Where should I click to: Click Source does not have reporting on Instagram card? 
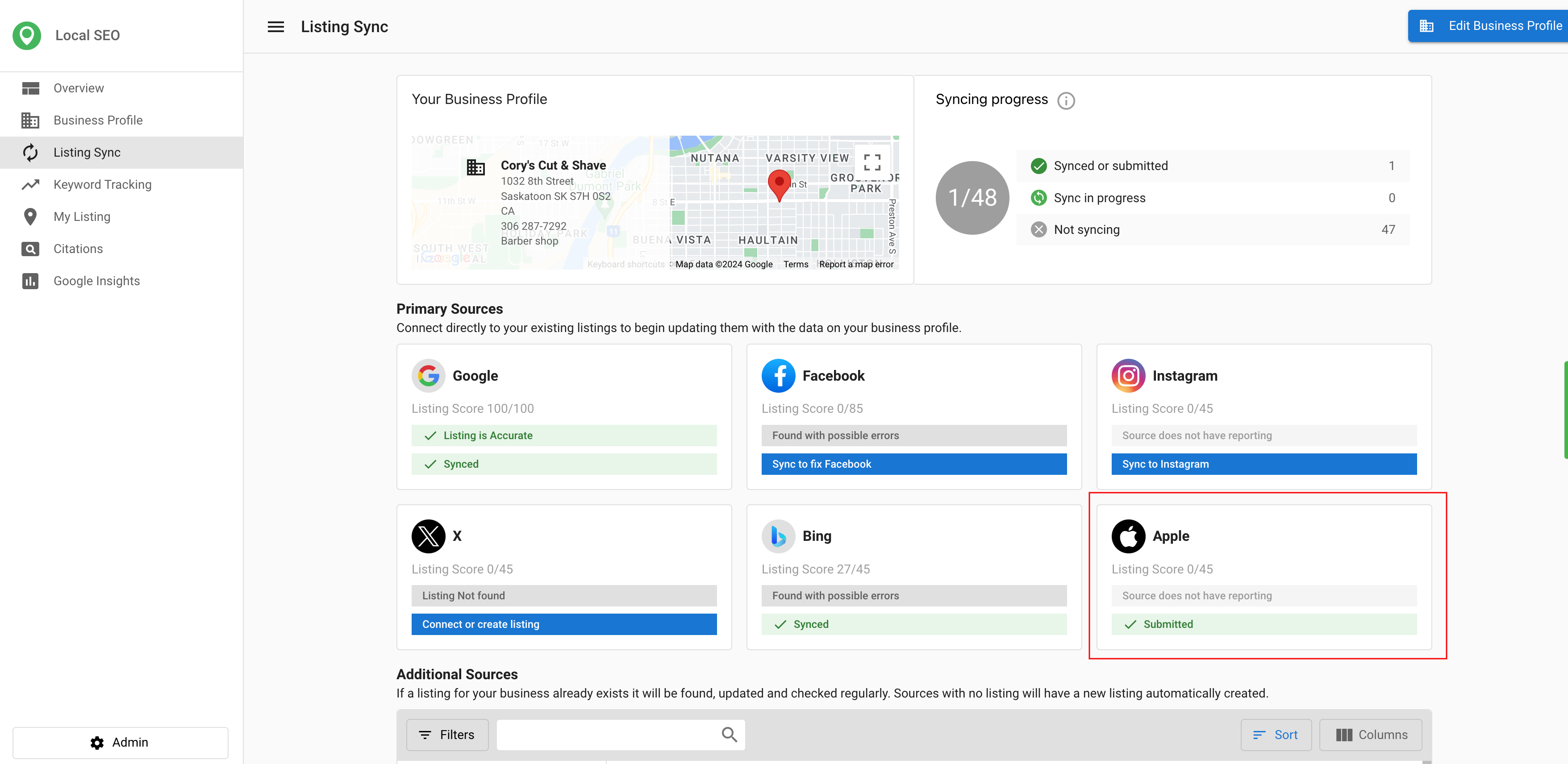point(1264,436)
